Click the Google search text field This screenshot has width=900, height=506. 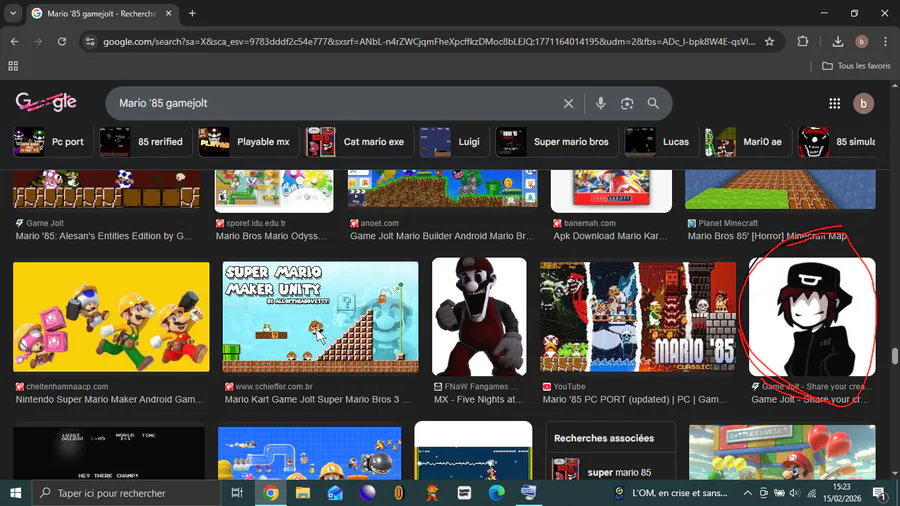point(336,103)
